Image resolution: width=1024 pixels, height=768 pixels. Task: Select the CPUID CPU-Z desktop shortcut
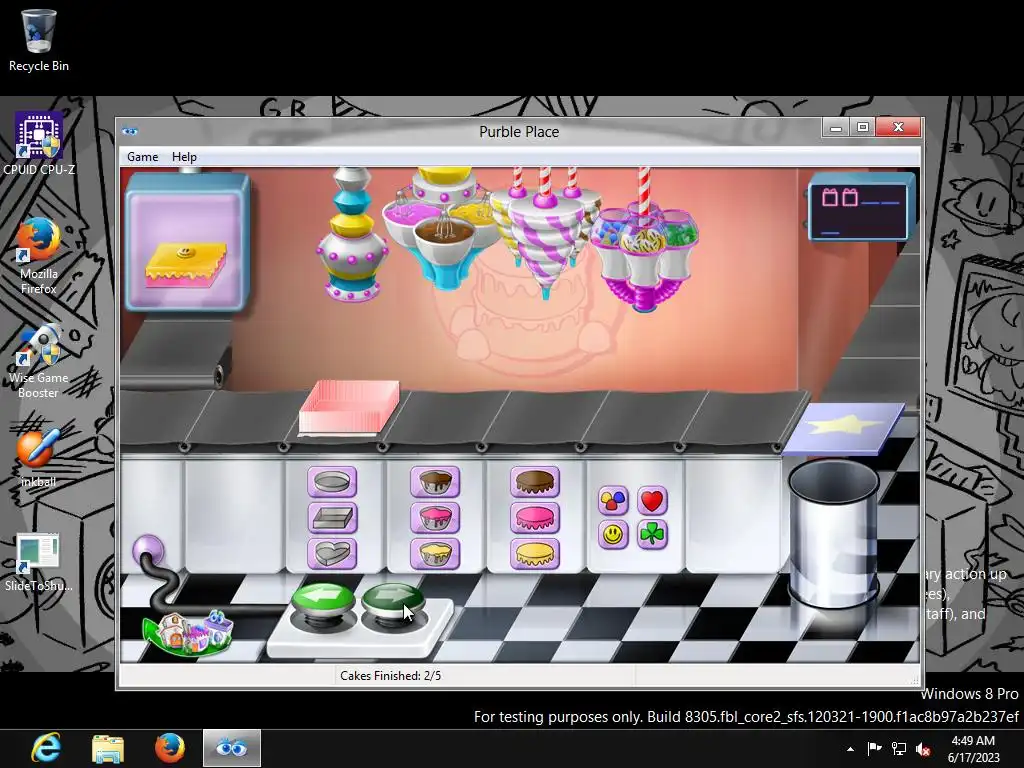[x=39, y=144]
